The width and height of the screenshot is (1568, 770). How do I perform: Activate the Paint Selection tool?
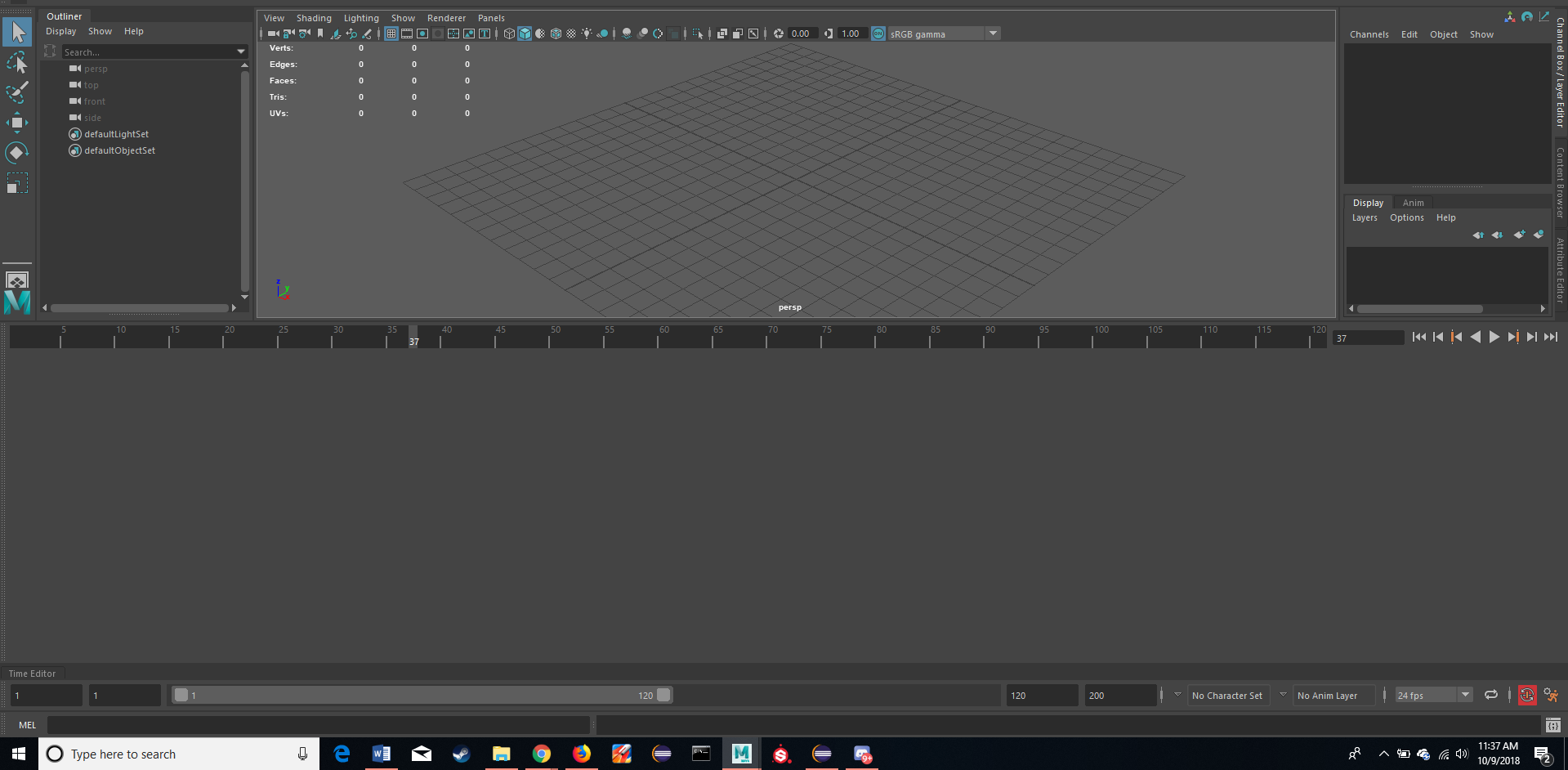point(17,93)
